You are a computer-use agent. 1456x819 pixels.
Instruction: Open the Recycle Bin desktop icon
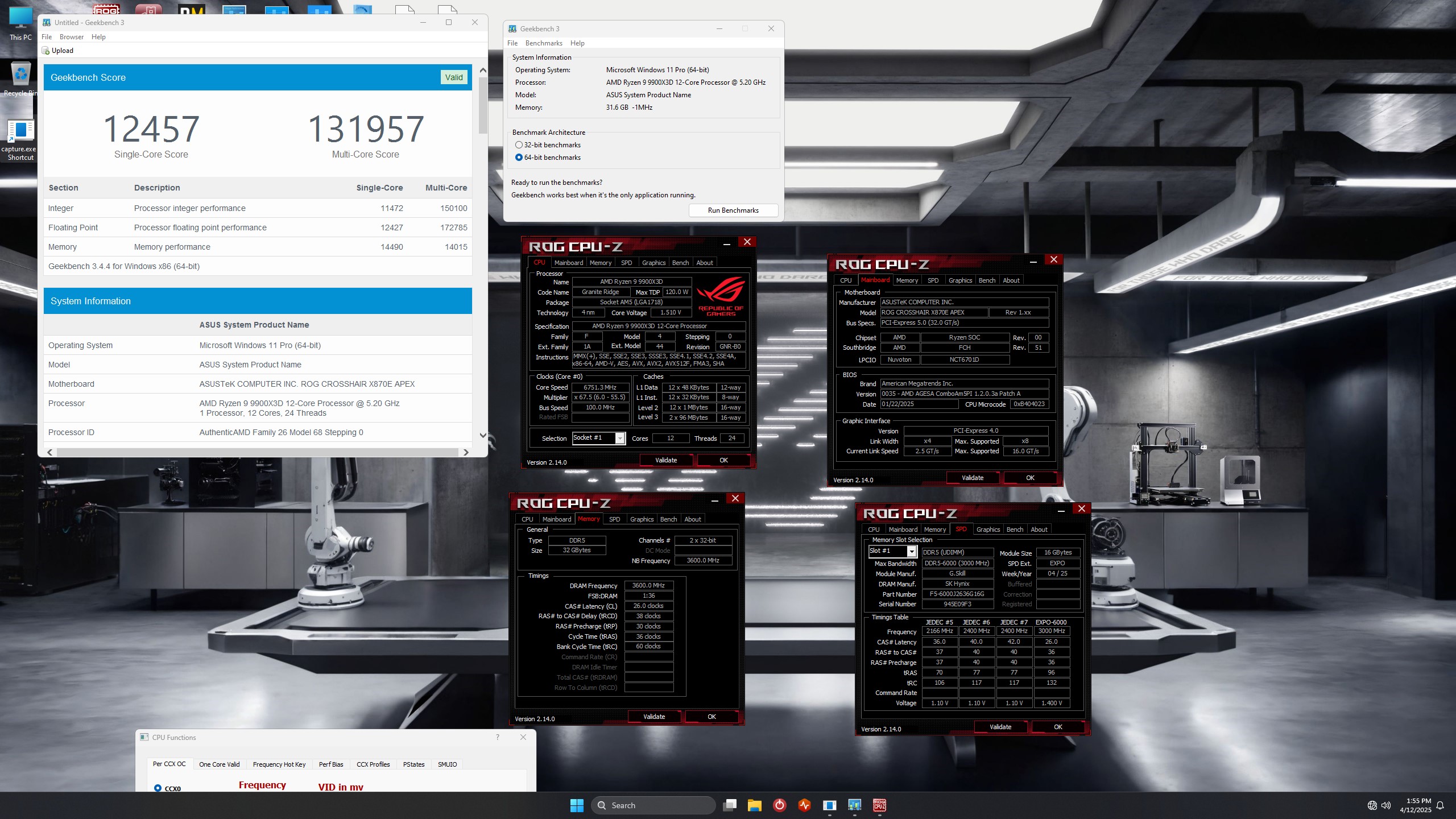[x=20, y=80]
